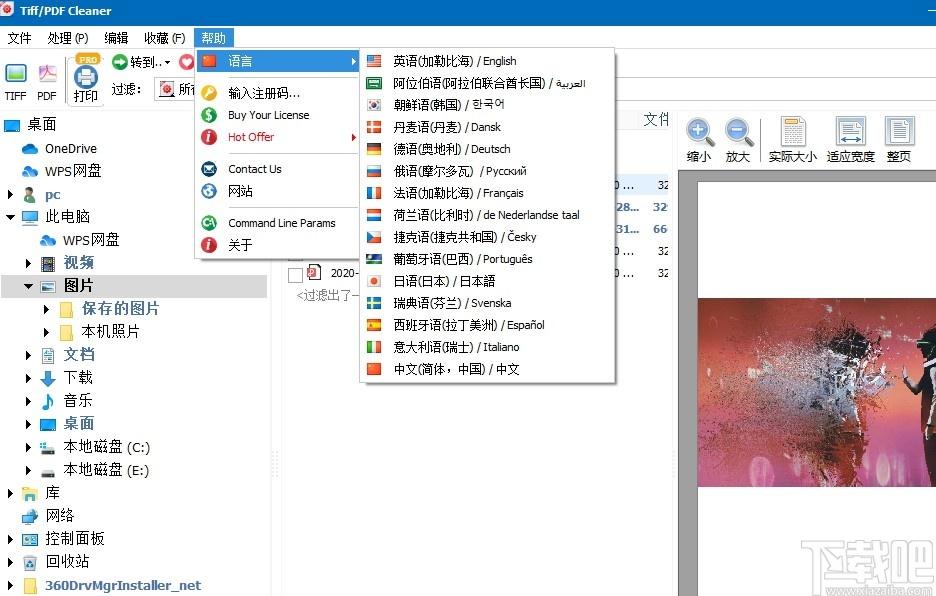The width and height of the screenshot is (936, 596).
Task: Choose Dansk language option
Action: coord(487,127)
